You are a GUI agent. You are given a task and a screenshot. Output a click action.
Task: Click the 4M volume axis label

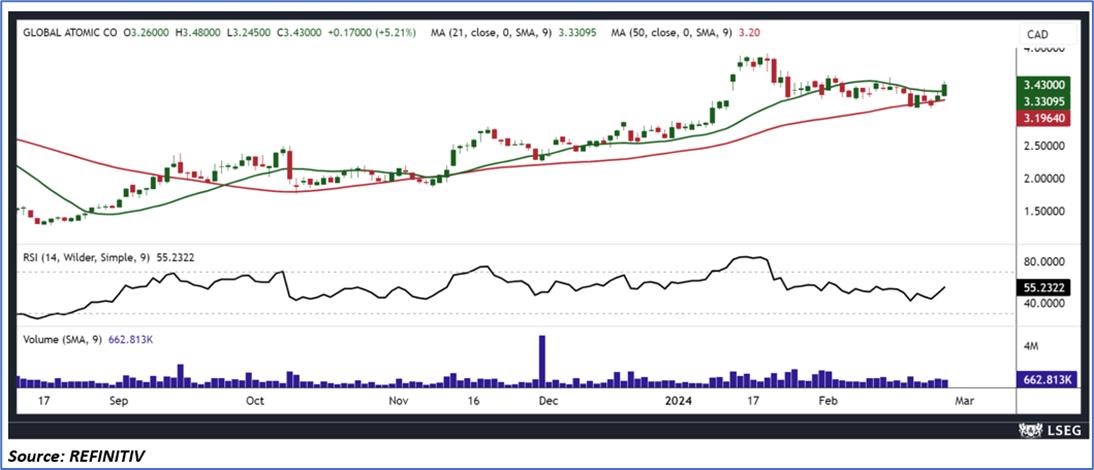1033,347
